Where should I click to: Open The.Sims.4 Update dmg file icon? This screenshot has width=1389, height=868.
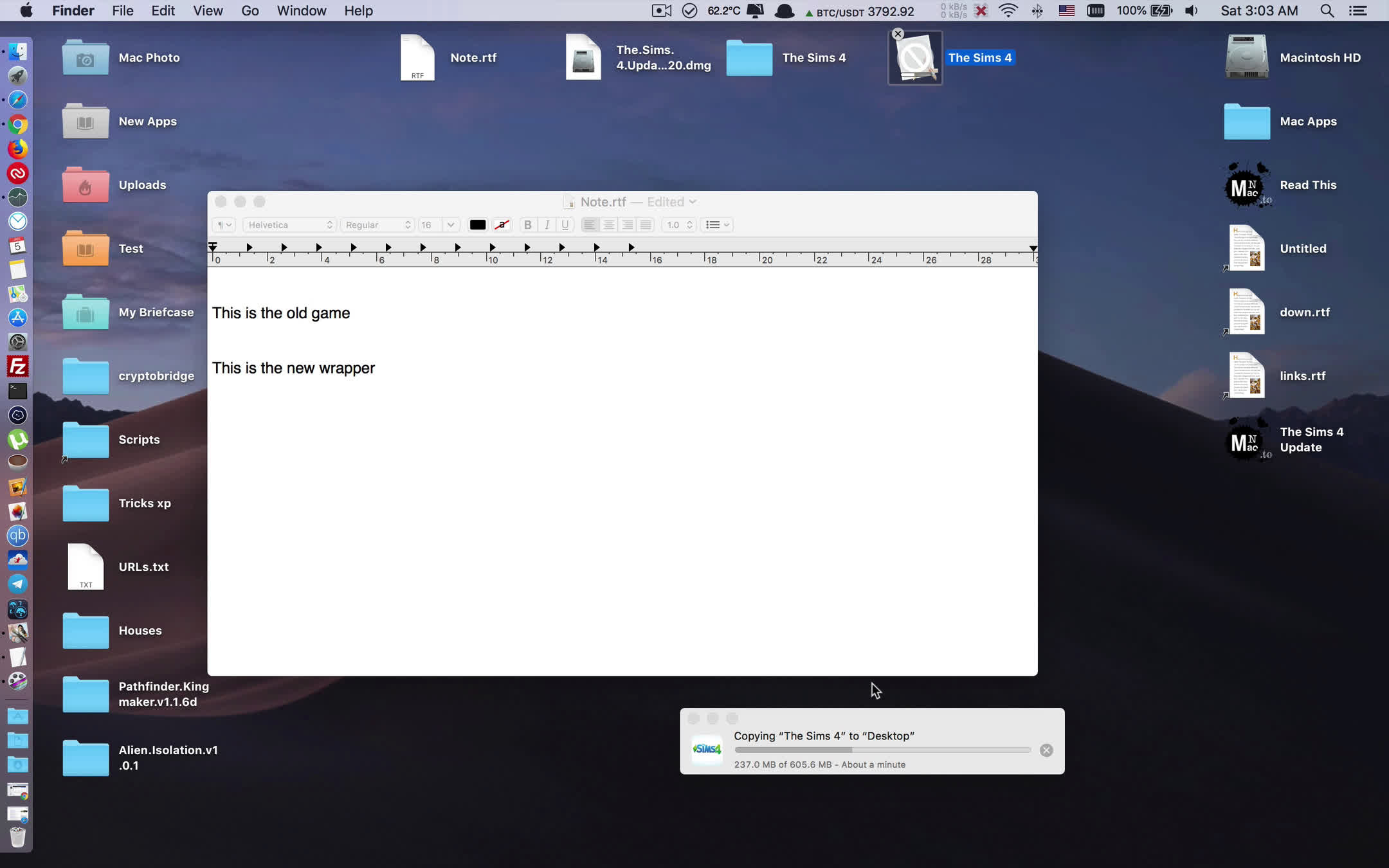pos(583,58)
